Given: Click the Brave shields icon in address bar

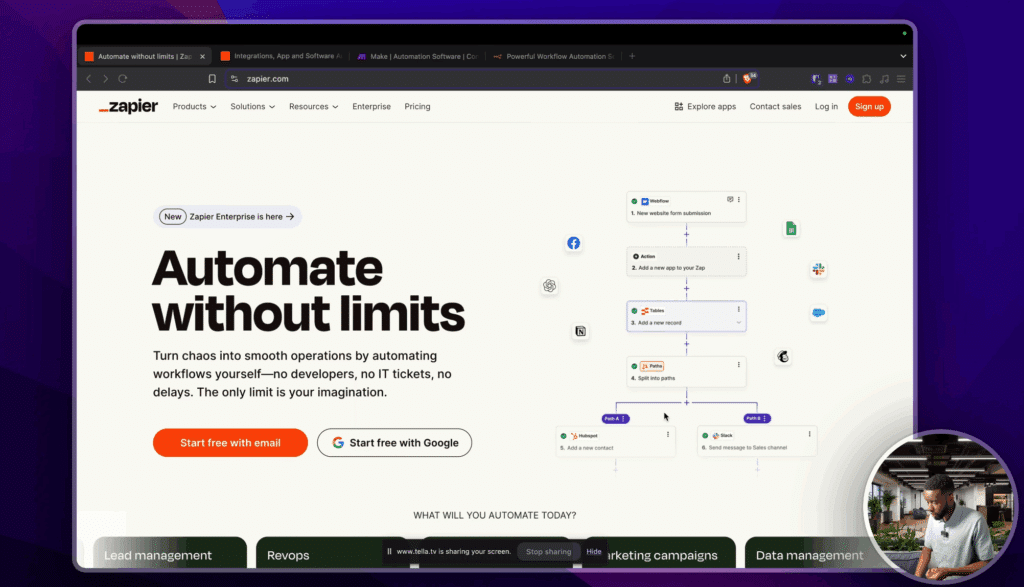Looking at the screenshot, I should 747,79.
